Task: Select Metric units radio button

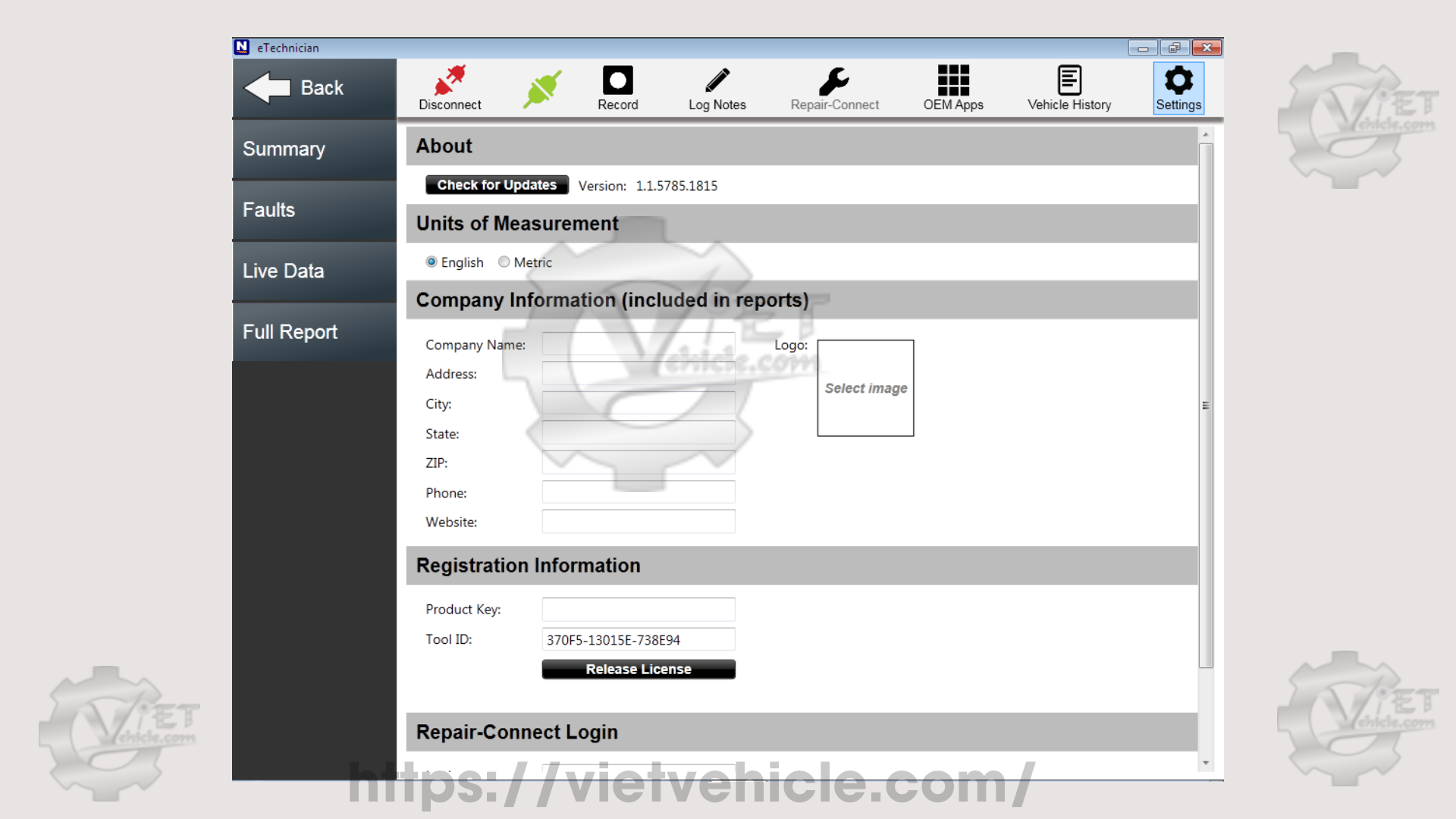Action: [504, 262]
